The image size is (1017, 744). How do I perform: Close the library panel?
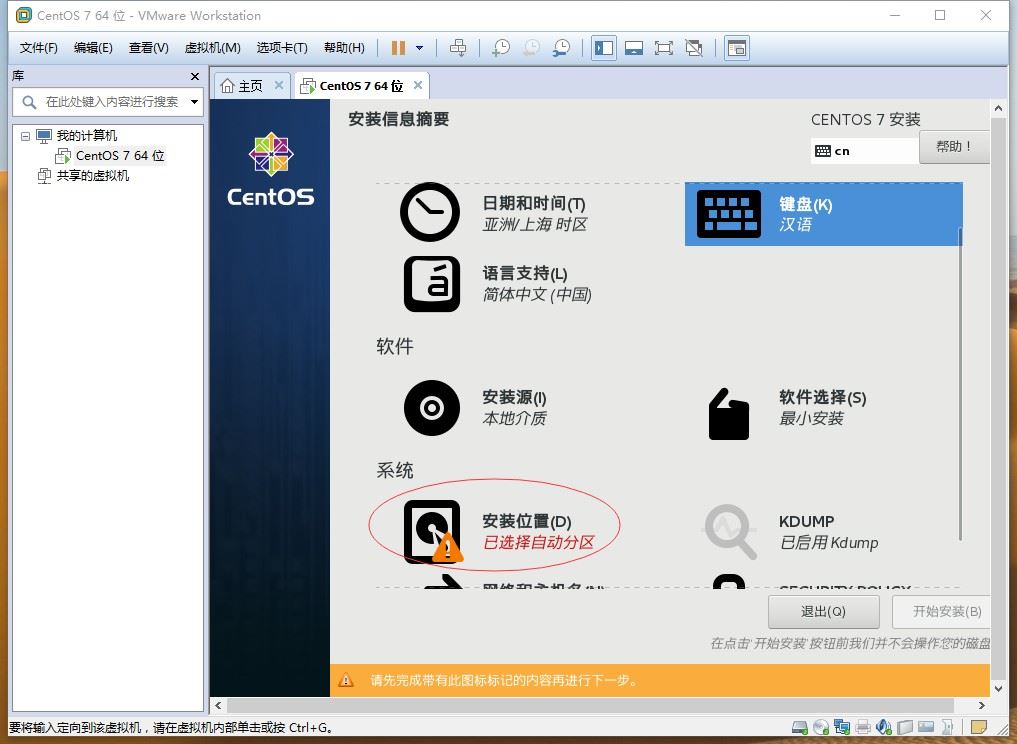(195, 77)
